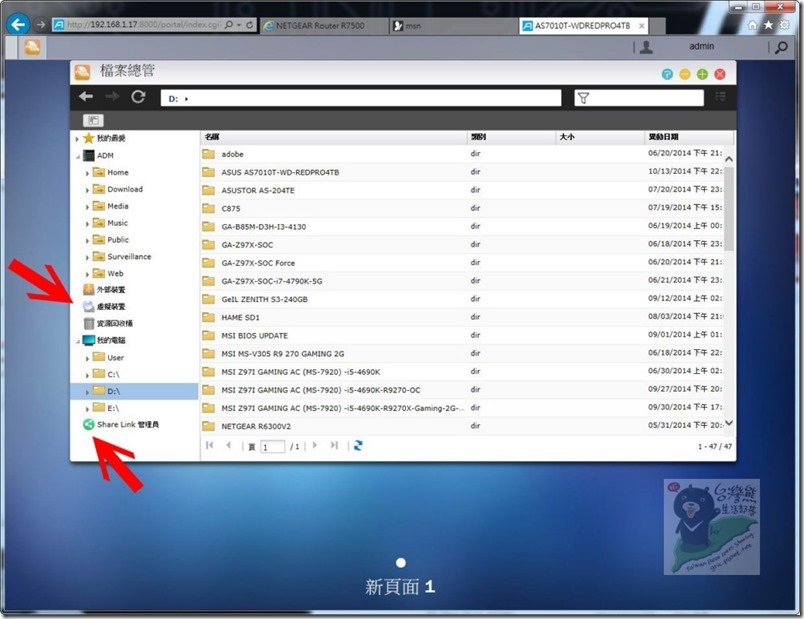804x619 pixels.
Task: Click the desktop page indicator dot
Action: pos(401,563)
